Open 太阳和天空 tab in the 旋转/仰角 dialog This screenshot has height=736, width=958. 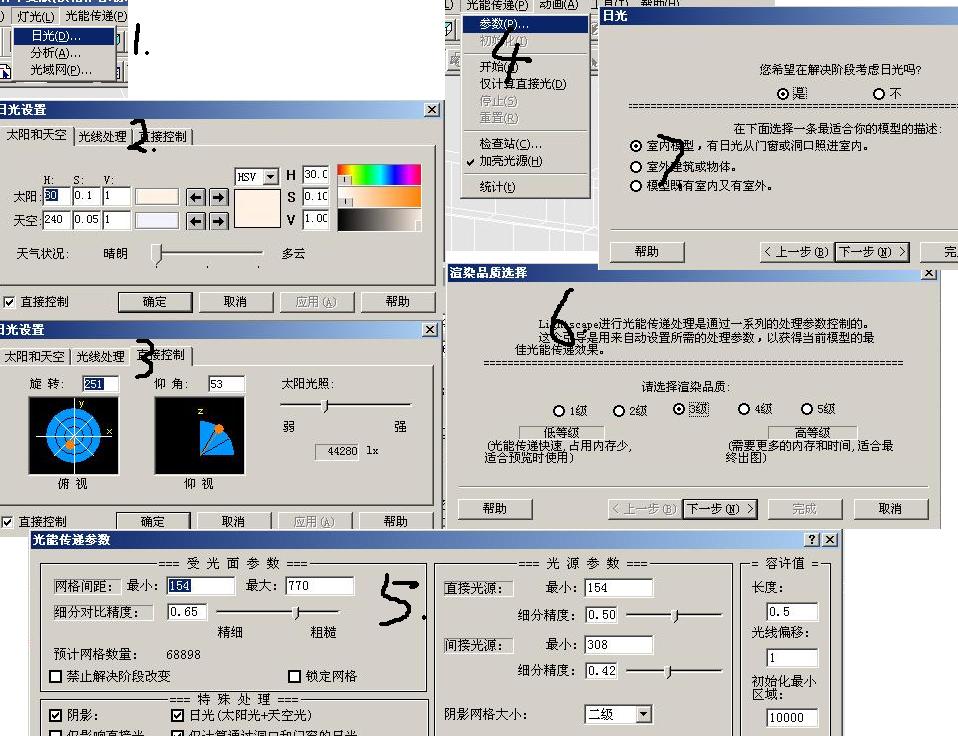tap(34, 356)
